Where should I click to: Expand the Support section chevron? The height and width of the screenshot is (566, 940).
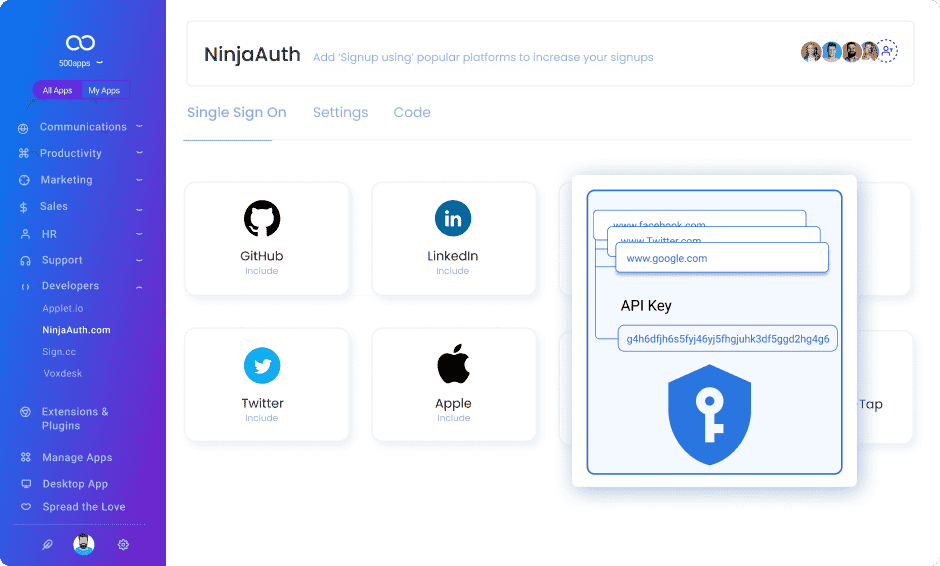click(139, 260)
